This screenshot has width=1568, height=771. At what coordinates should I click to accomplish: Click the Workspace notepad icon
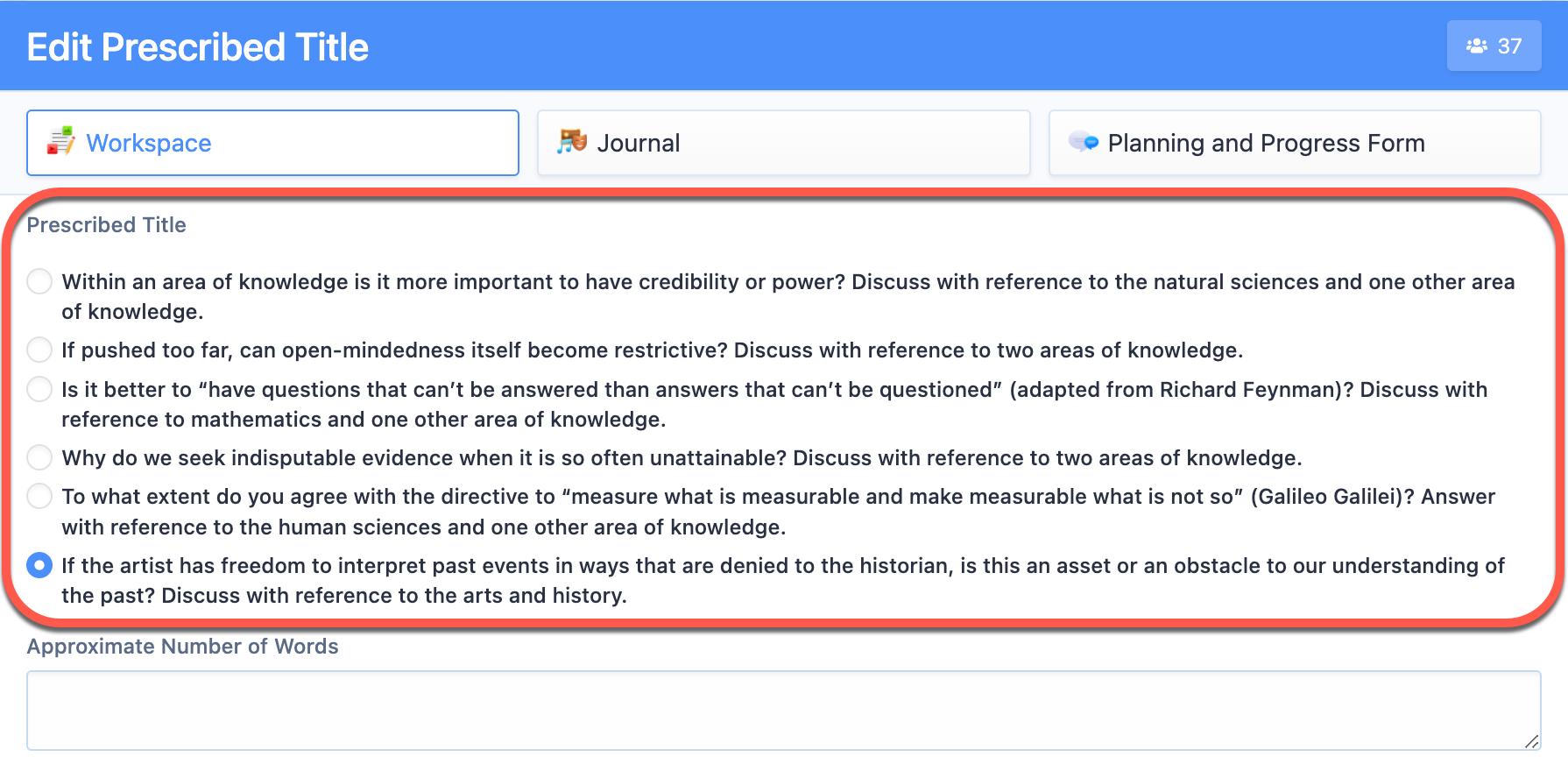coord(60,142)
